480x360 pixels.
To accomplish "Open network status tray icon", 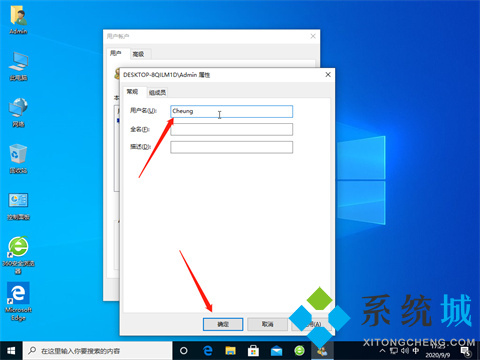I will pos(394,351).
